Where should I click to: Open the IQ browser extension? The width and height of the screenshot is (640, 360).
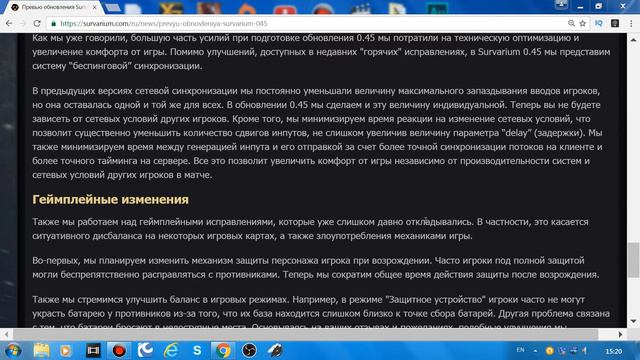point(599,24)
